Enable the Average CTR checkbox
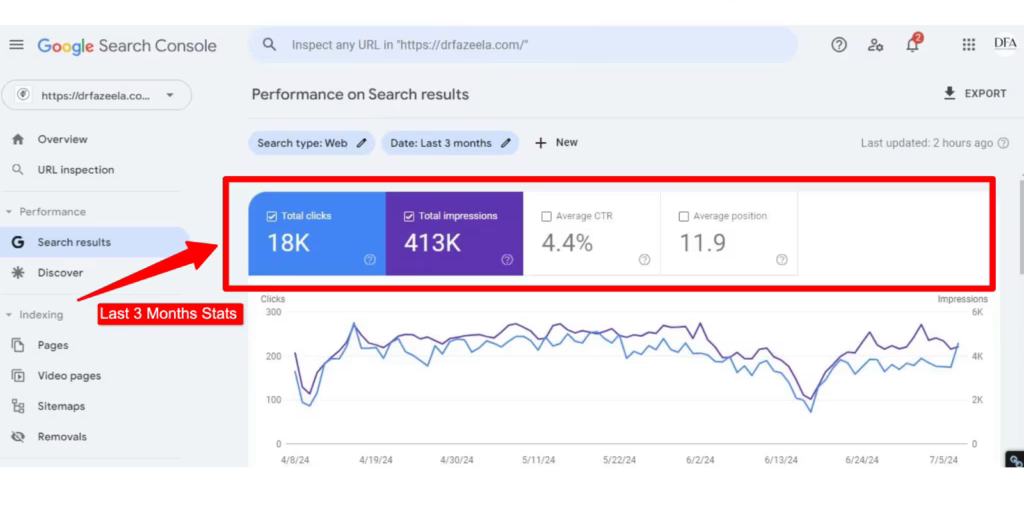The image size is (1024, 509). (x=547, y=216)
